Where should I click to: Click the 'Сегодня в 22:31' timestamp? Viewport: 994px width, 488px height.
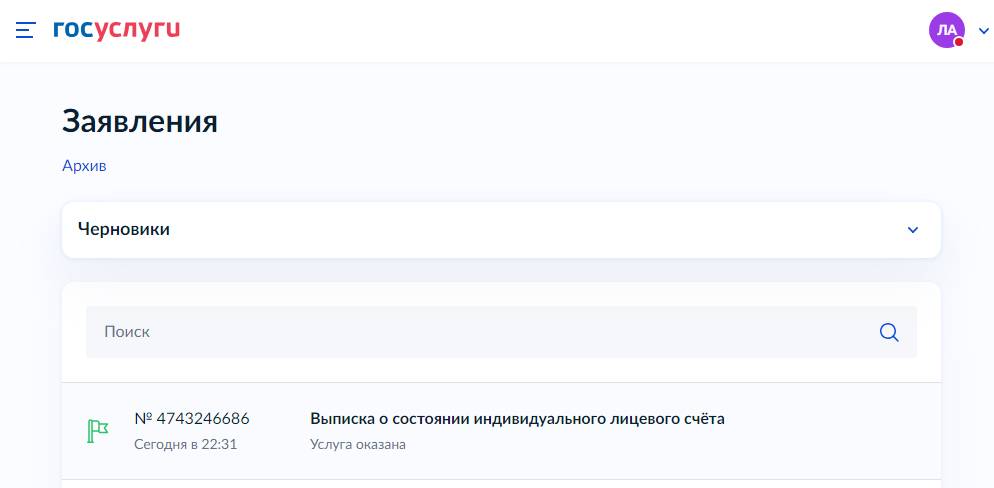tap(186, 444)
